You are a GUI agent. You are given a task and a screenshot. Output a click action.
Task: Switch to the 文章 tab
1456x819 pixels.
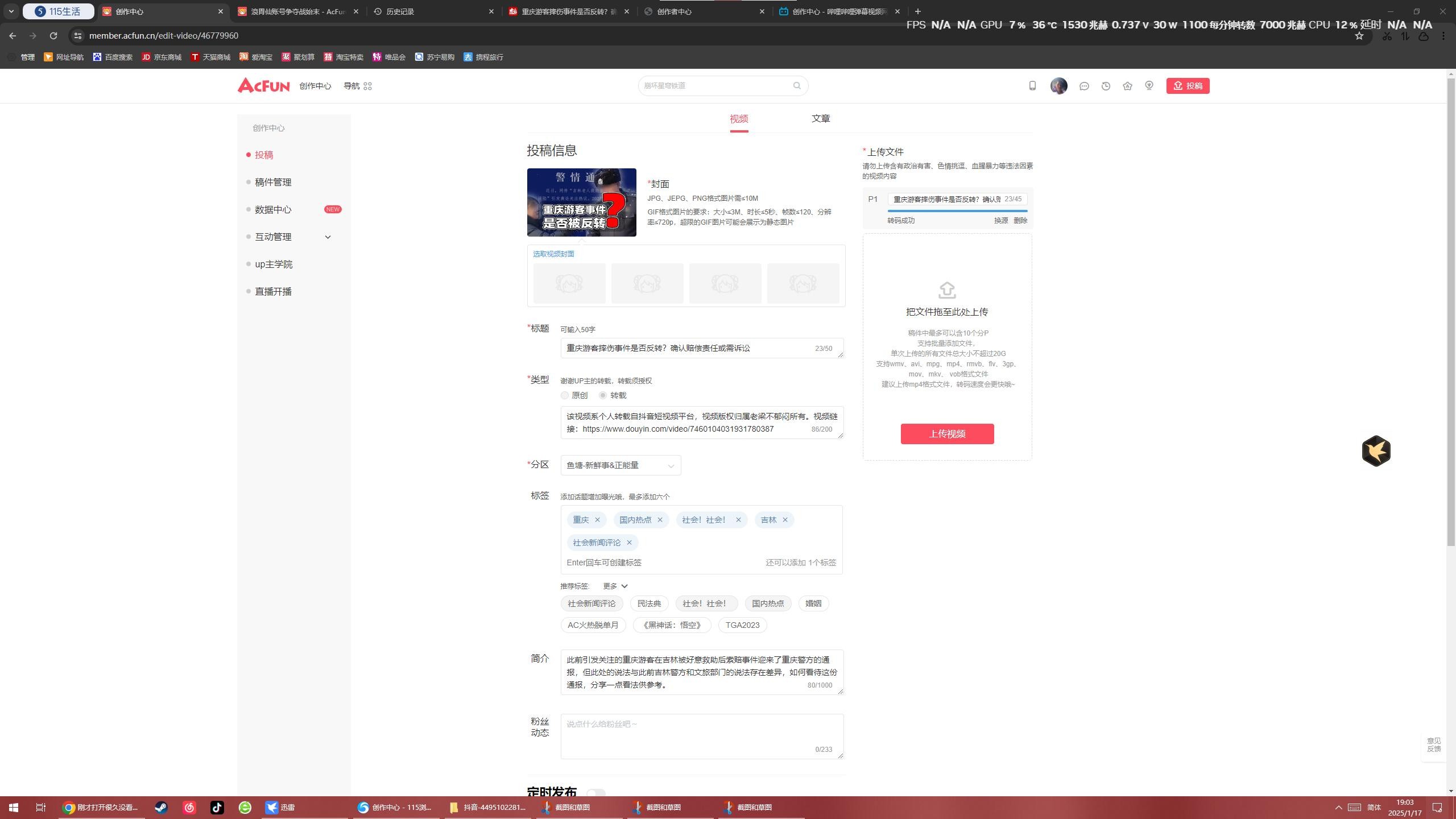coord(820,118)
